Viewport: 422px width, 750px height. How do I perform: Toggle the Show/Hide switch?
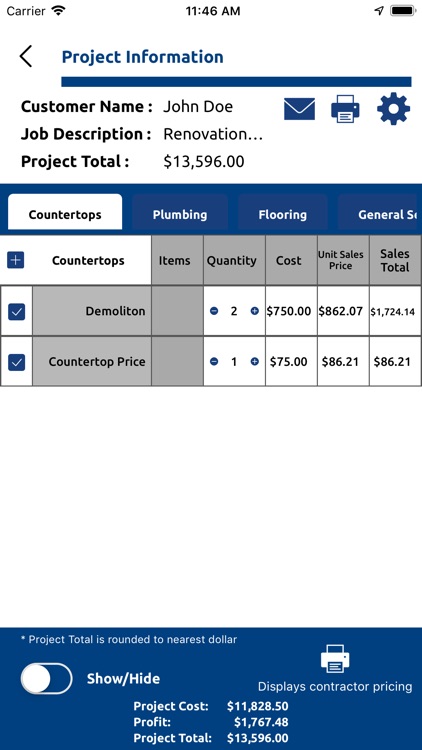point(46,678)
